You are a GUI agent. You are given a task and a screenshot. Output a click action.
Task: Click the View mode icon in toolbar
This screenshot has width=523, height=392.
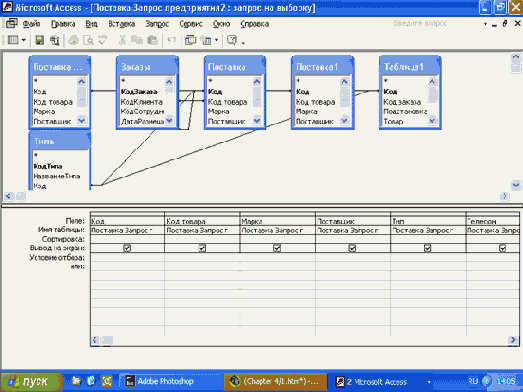[13, 40]
